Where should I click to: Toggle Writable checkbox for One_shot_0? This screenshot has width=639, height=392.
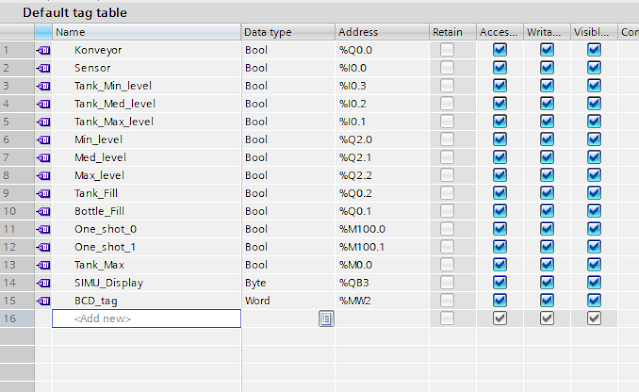(x=547, y=229)
